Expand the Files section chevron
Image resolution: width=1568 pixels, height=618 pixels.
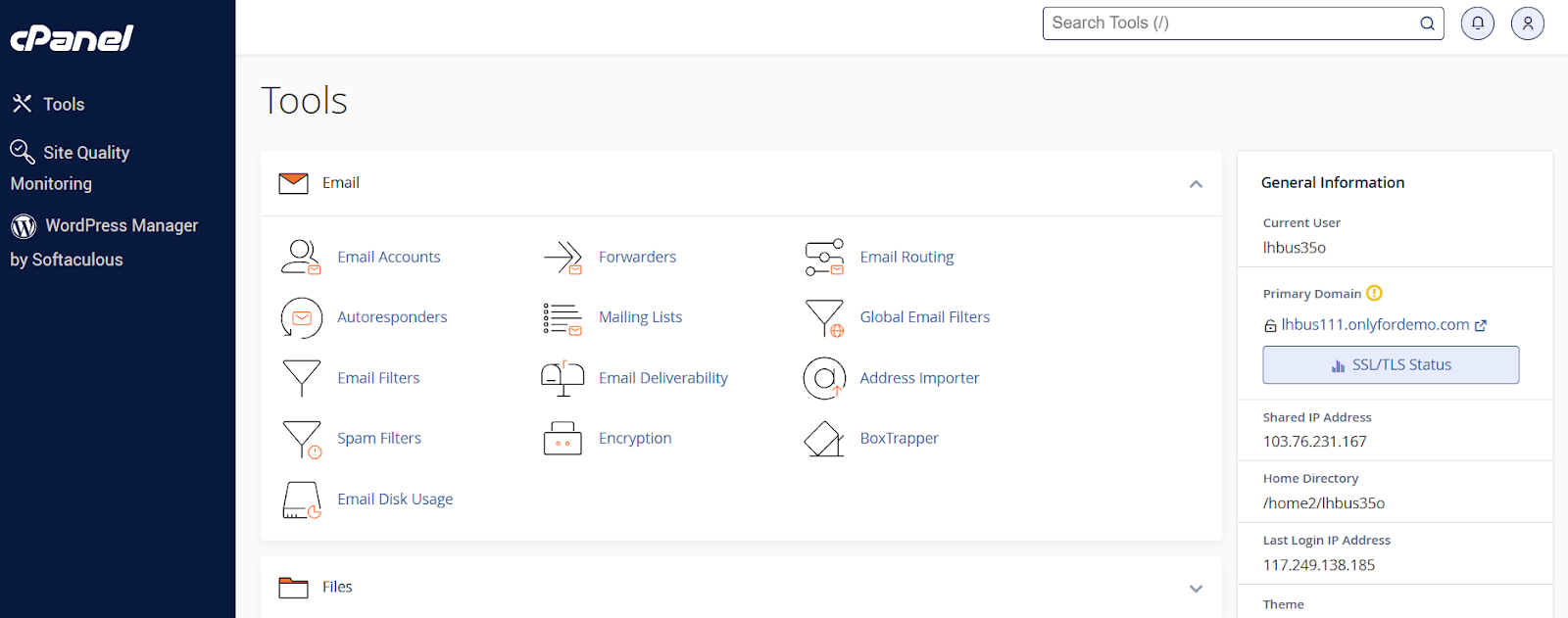click(1196, 589)
